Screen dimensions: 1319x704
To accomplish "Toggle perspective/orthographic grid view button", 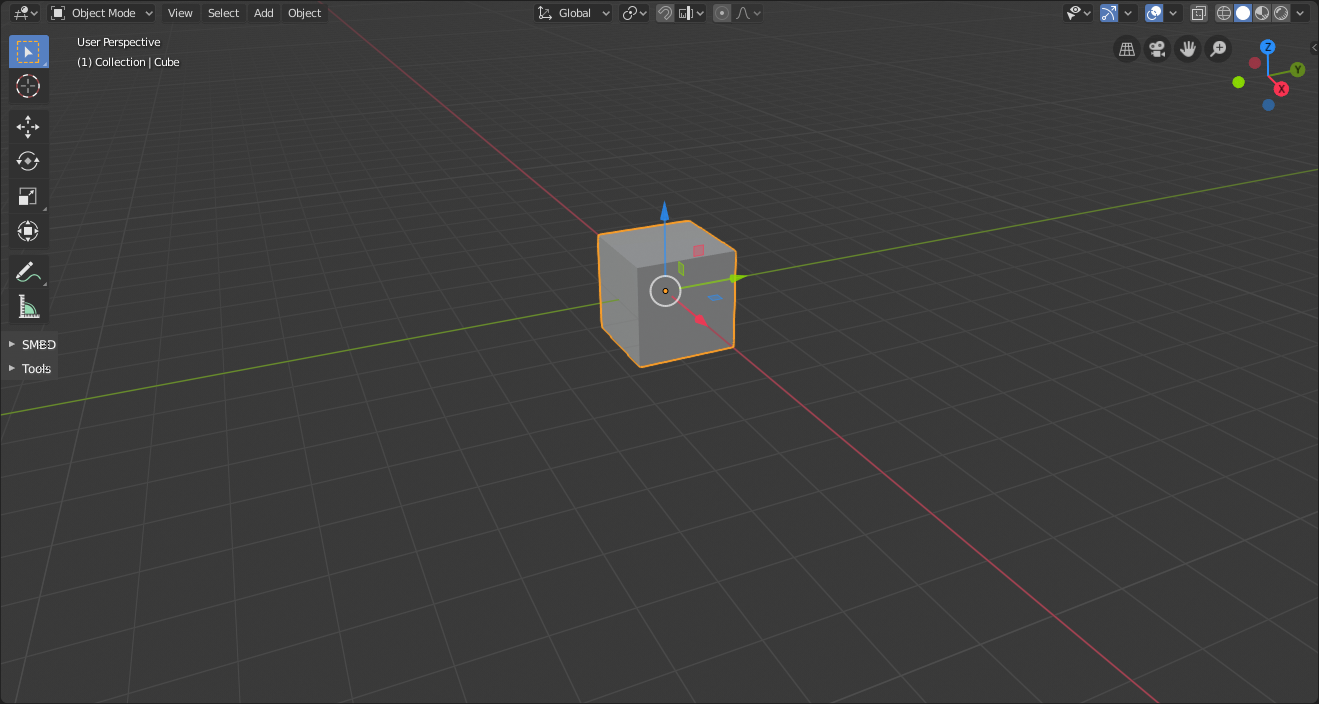I will (x=1127, y=49).
